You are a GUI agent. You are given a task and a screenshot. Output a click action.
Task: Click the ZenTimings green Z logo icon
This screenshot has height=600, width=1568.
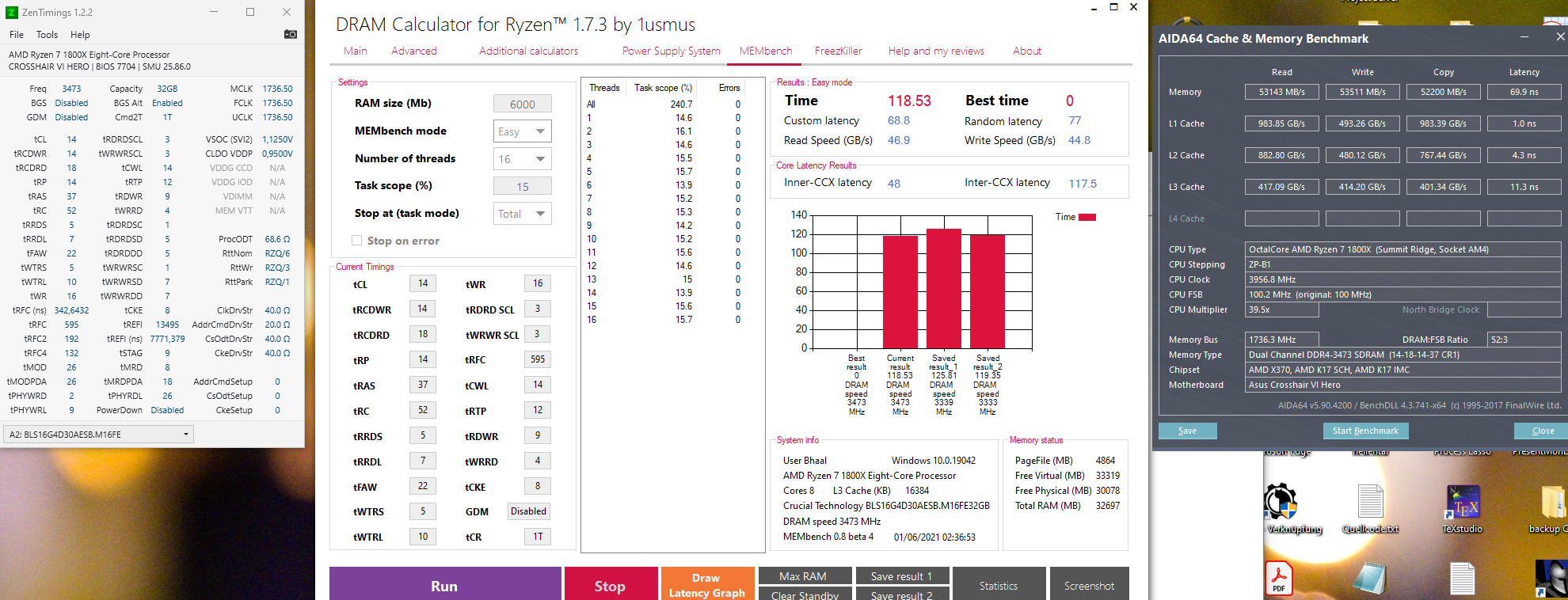pos(11,12)
